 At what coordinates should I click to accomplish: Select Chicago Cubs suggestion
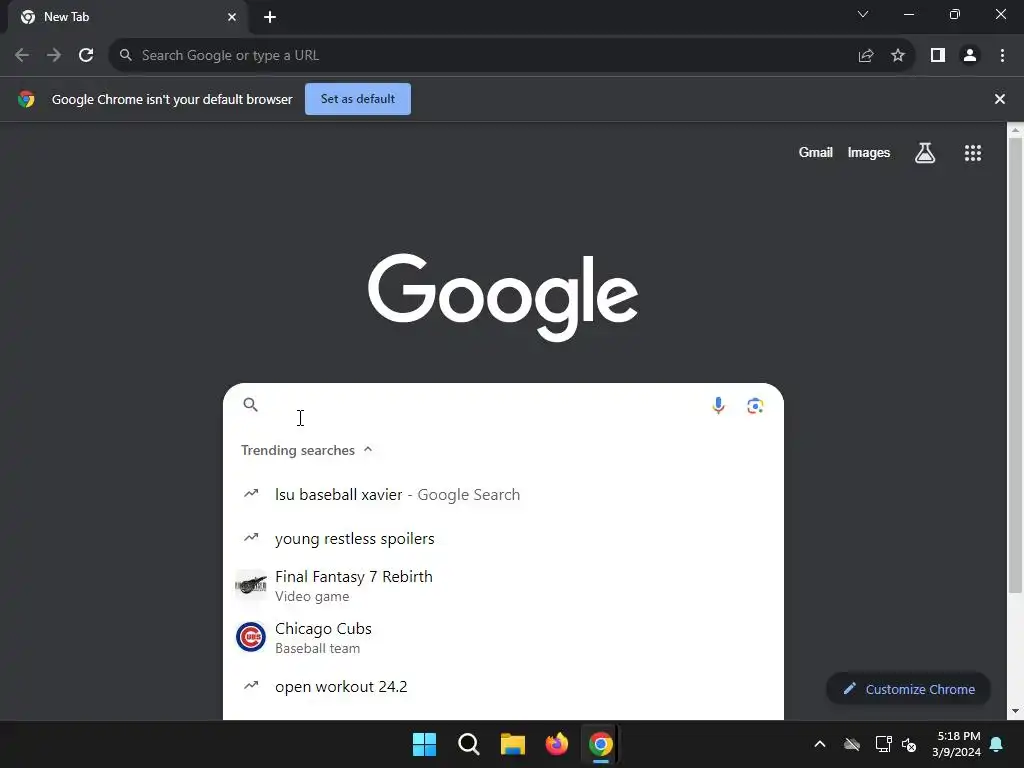(503, 637)
